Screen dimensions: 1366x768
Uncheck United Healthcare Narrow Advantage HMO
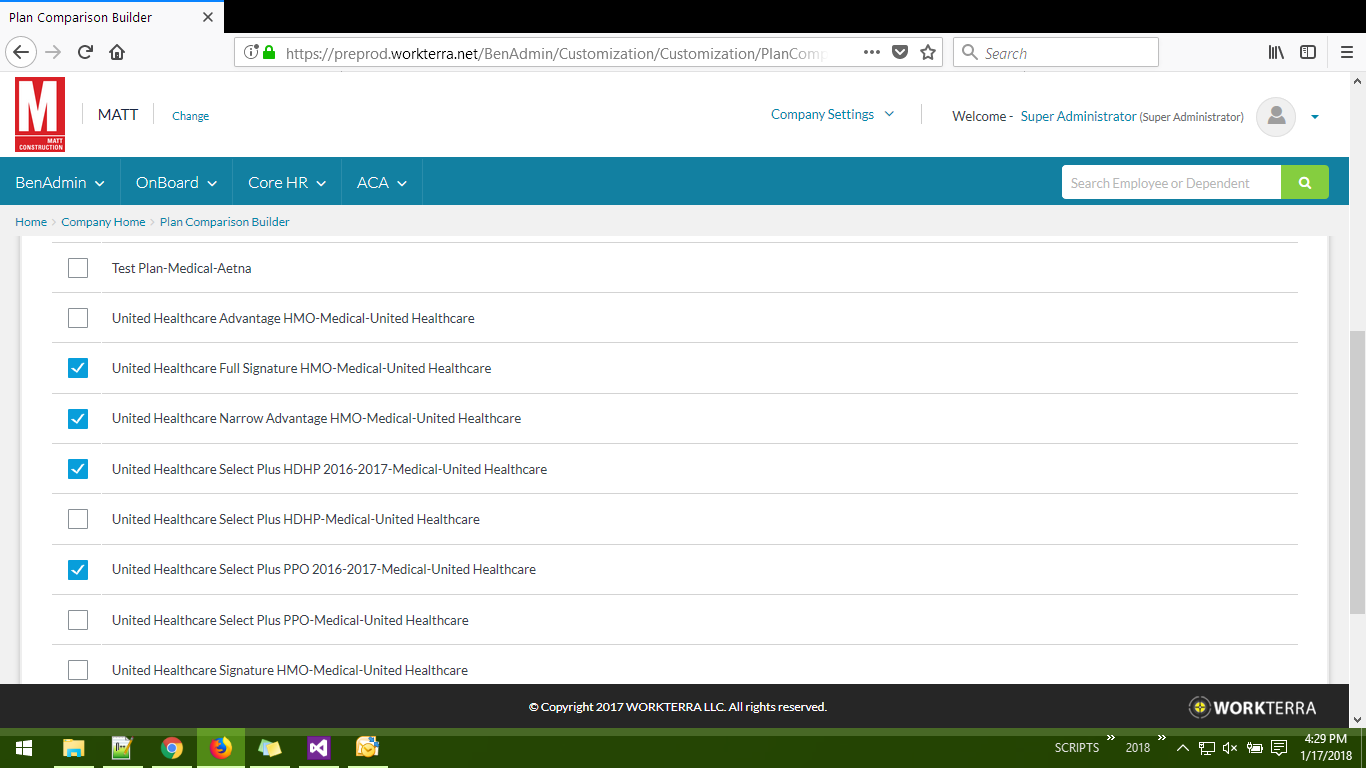[78, 418]
